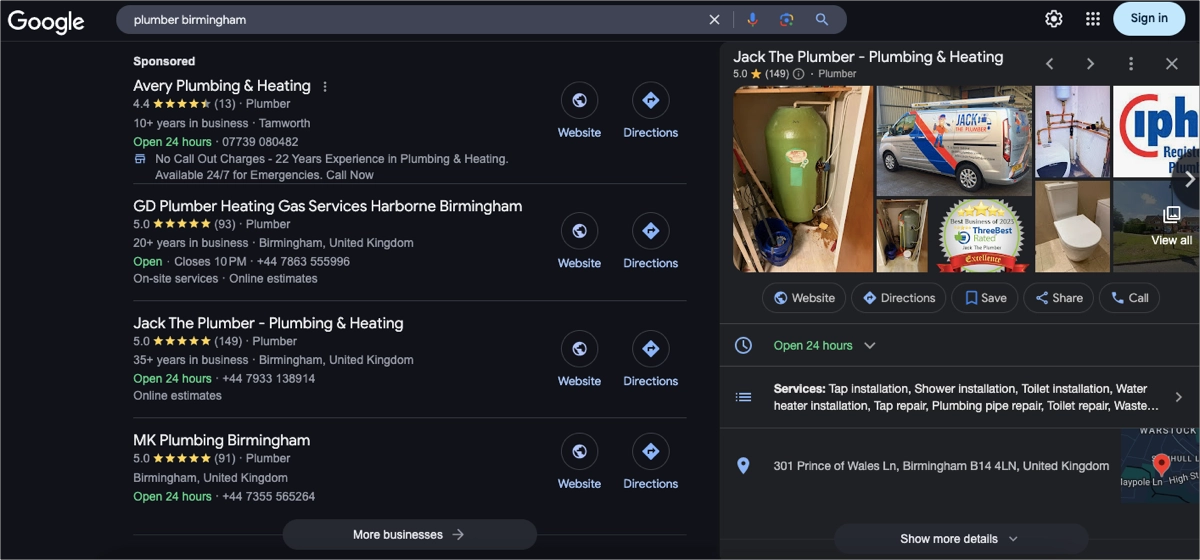Image resolution: width=1200 pixels, height=560 pixels.
Task: Click the info icon beside 149 reviews
Action: (x=798, y=74)
